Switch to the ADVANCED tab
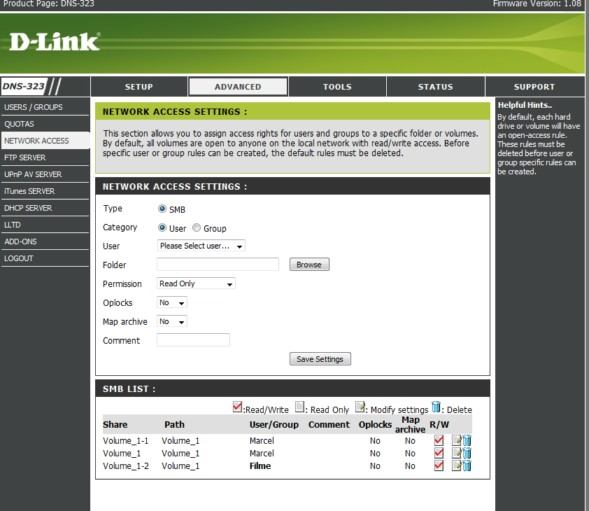 (238, 87)
